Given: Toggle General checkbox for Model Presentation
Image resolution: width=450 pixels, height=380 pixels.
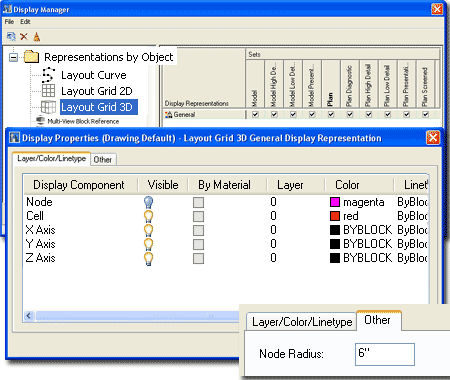Looking at the screenshot, I should click(312, 114).
